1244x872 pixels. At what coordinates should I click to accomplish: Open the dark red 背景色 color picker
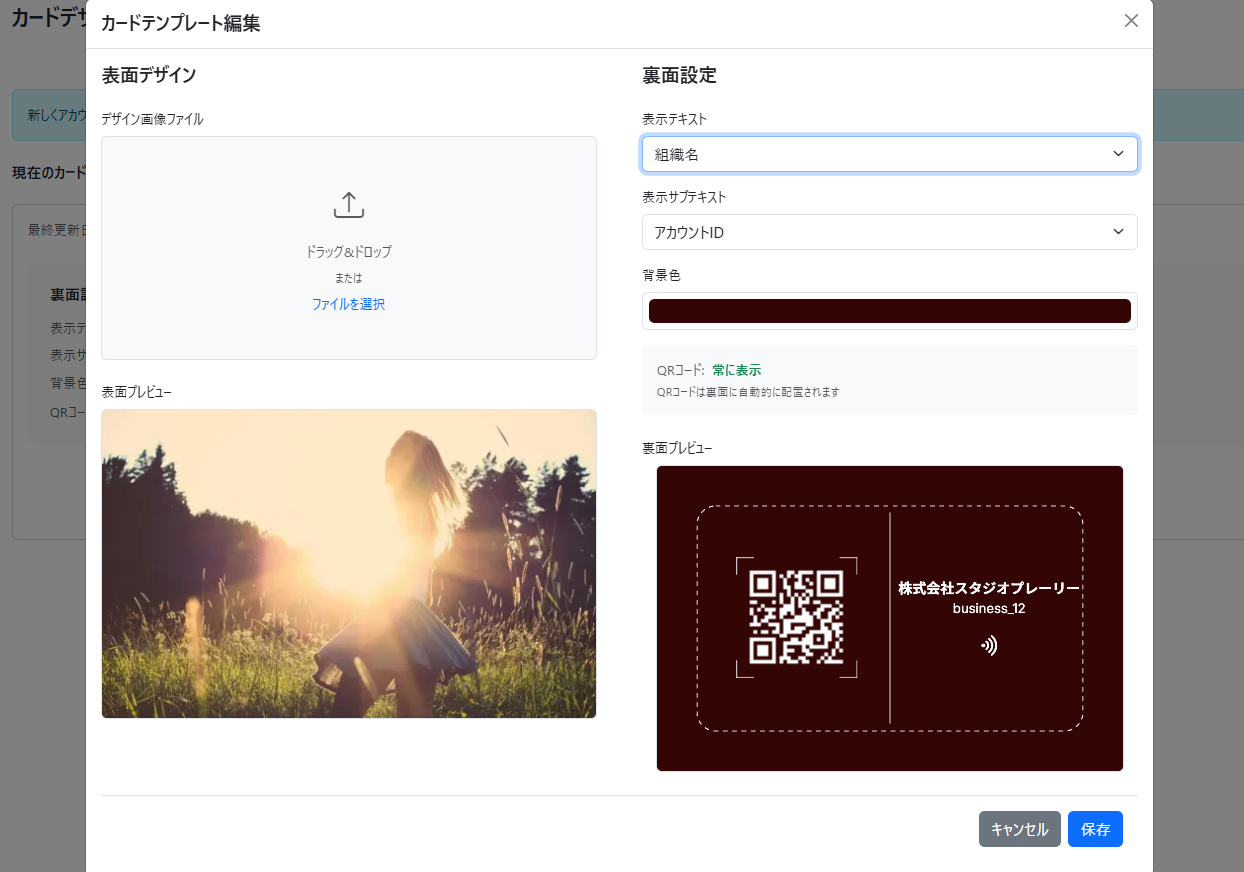point(889,311)
